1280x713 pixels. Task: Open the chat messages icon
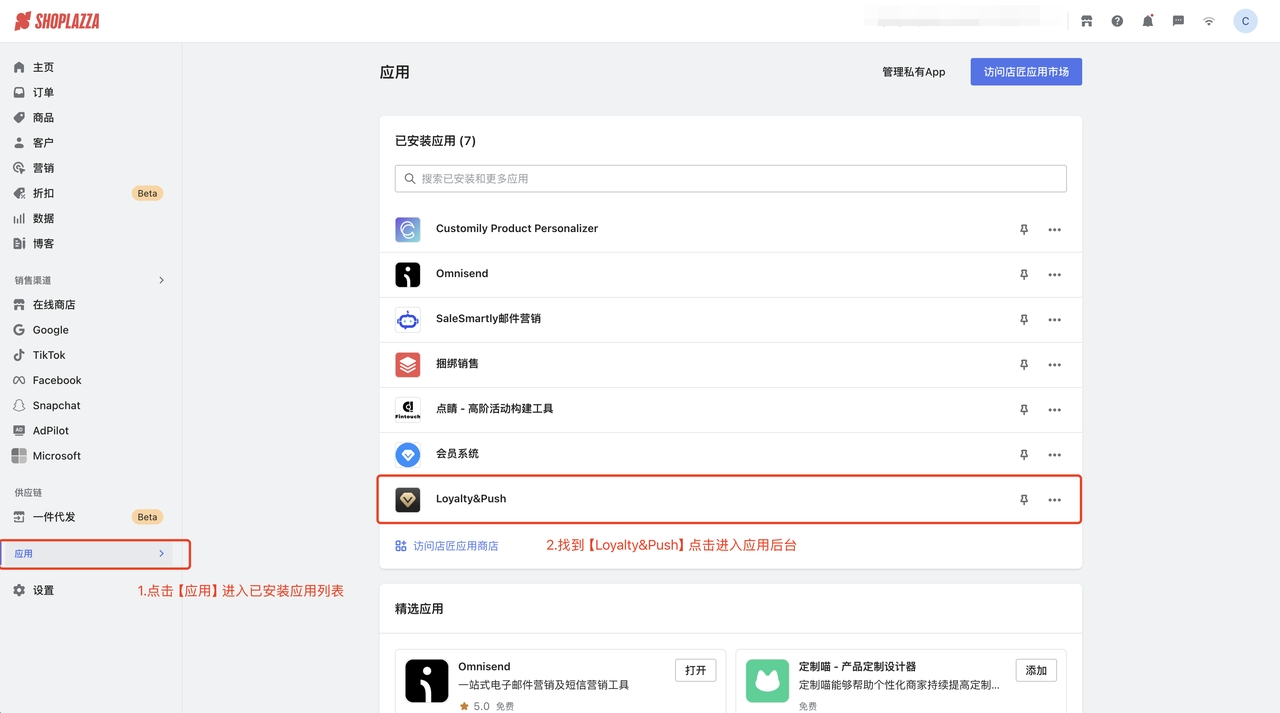1178,21
